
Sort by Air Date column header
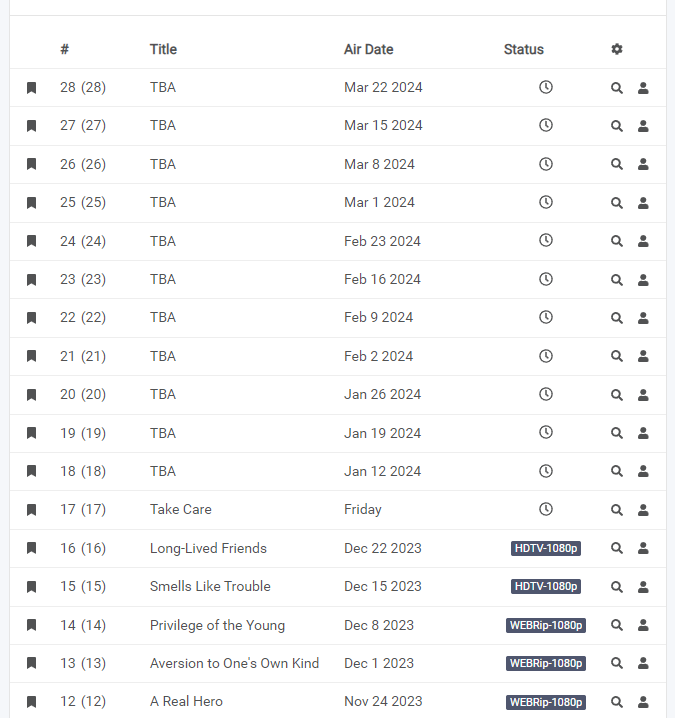(x=369, y=49)
